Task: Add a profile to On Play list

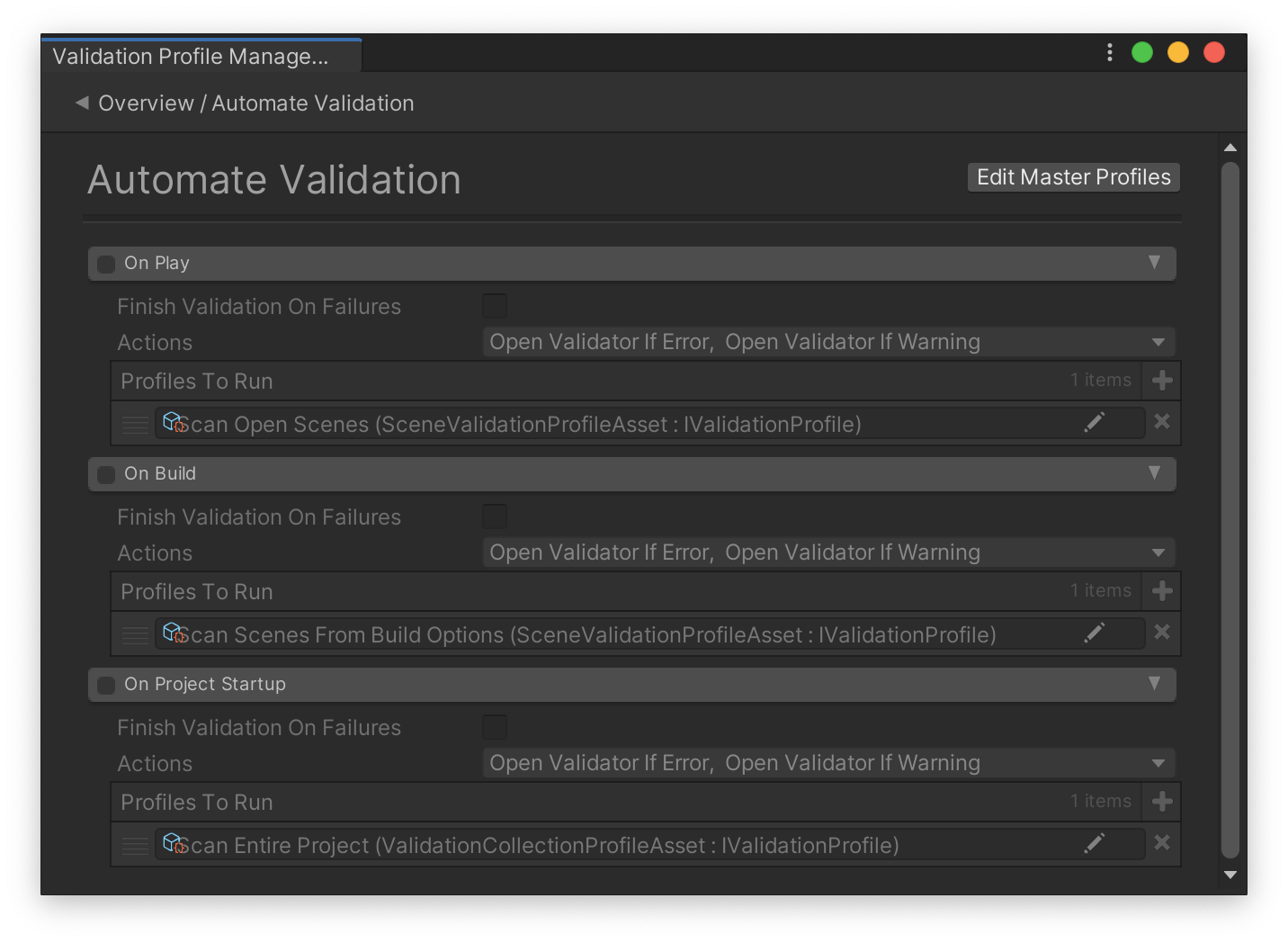Action: pyautogui.click(x=1161, y=380)
